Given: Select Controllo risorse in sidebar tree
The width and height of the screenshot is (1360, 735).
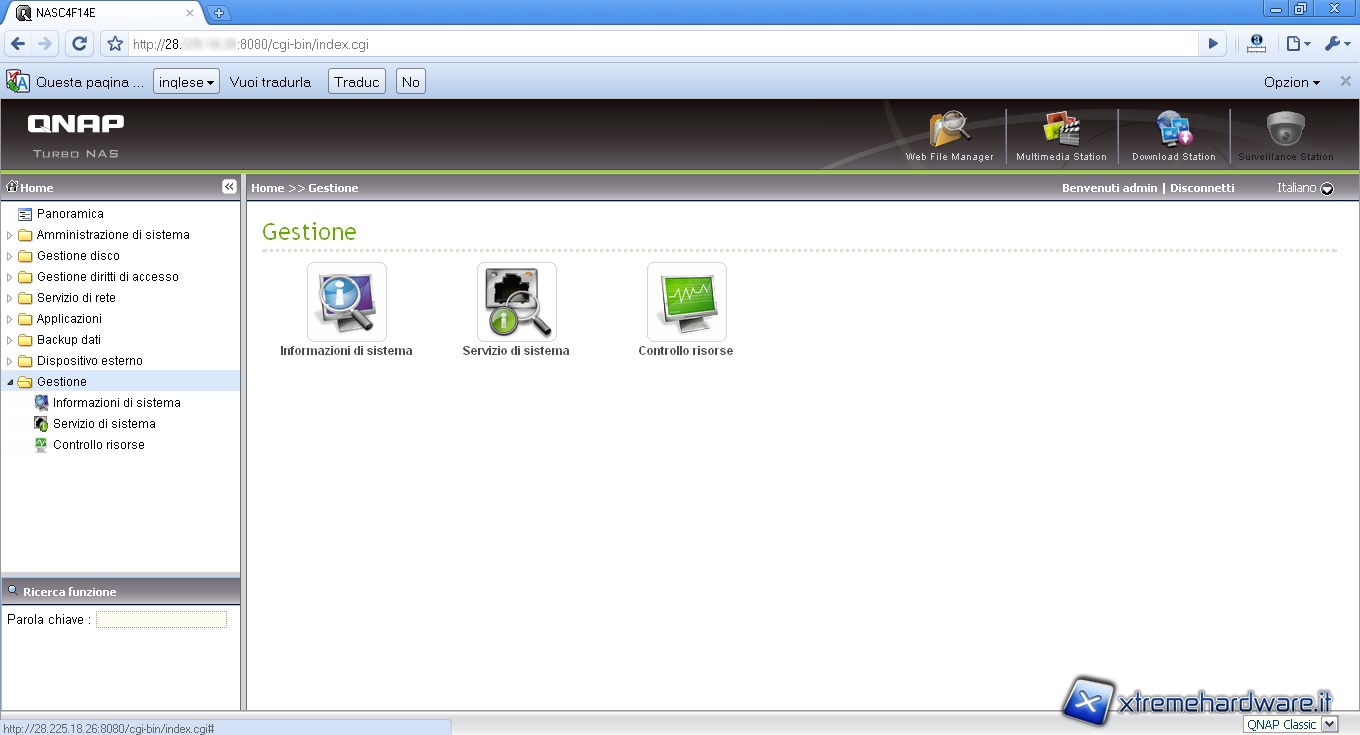Looking at the screenshot, I should (x=98, y=445).
